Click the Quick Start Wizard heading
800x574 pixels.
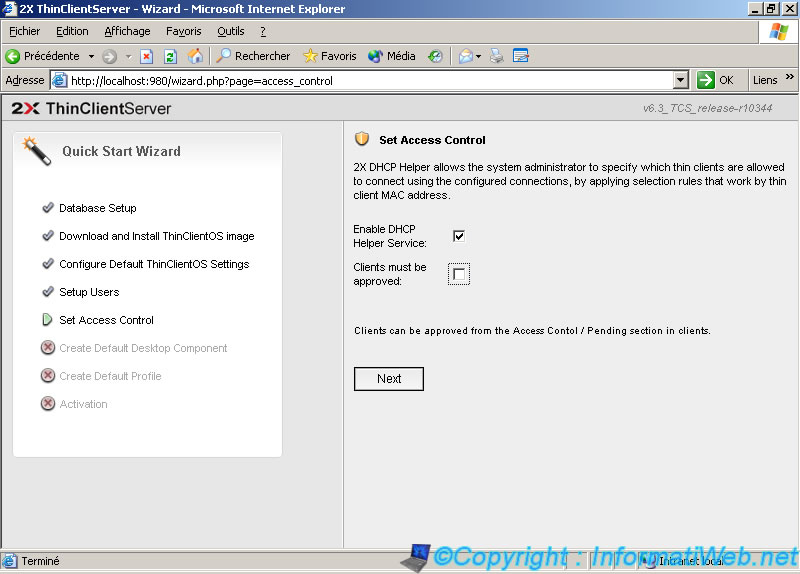click(121, 151)
